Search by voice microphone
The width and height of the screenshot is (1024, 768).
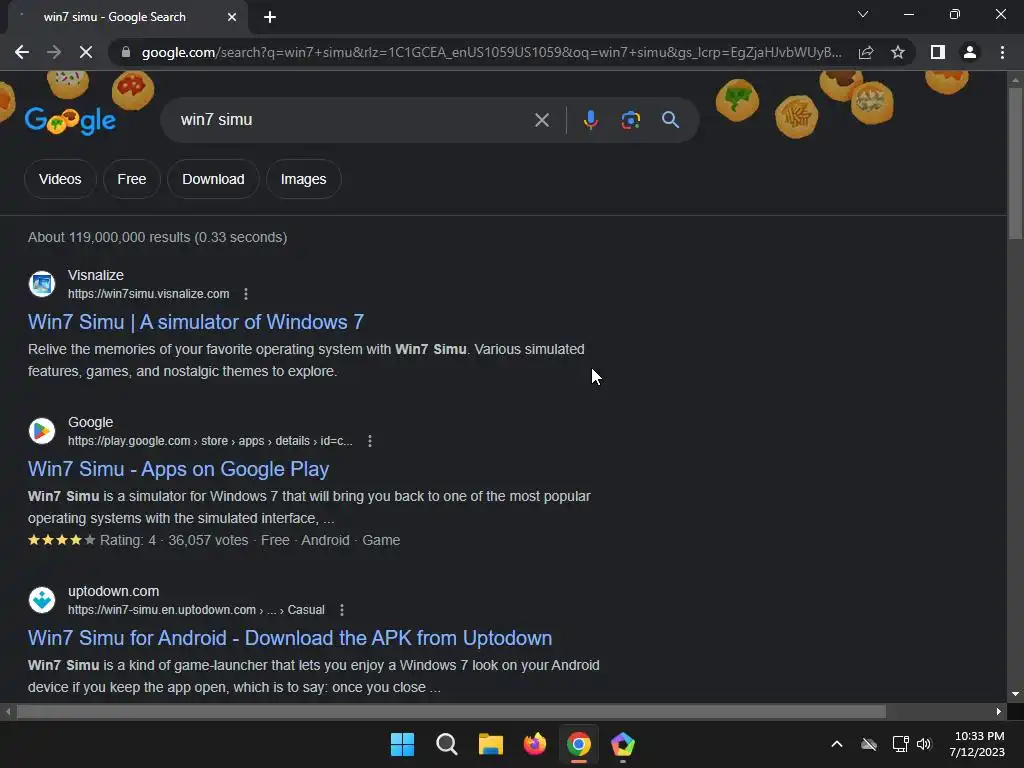point(590,120)
